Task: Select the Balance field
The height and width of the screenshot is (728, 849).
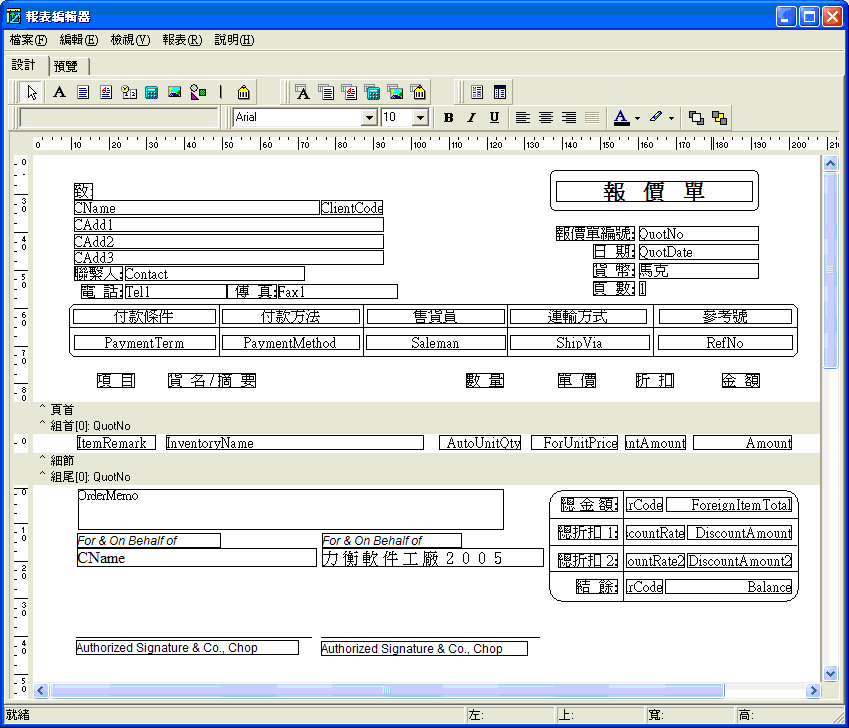Action: pos(729,587)
